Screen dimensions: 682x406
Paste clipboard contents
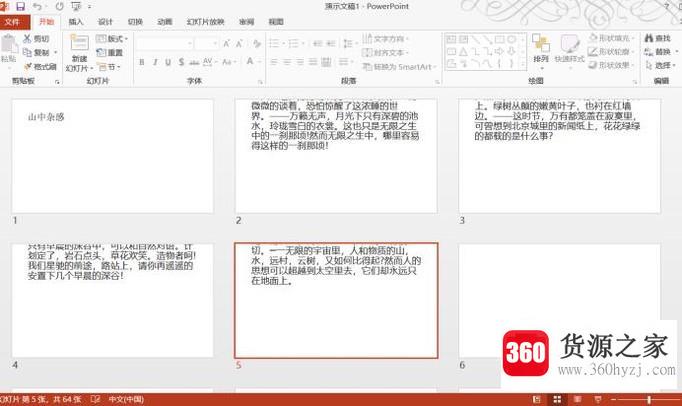pos(9,49)
